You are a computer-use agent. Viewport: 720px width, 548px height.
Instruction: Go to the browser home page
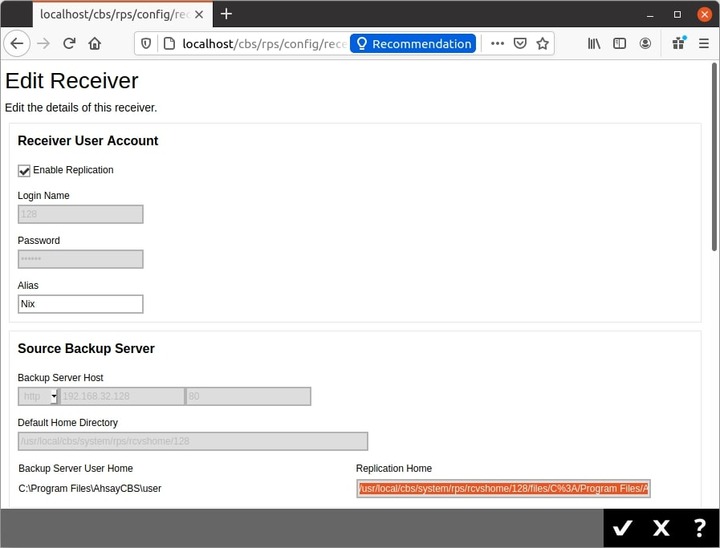[x=95, y=44]
